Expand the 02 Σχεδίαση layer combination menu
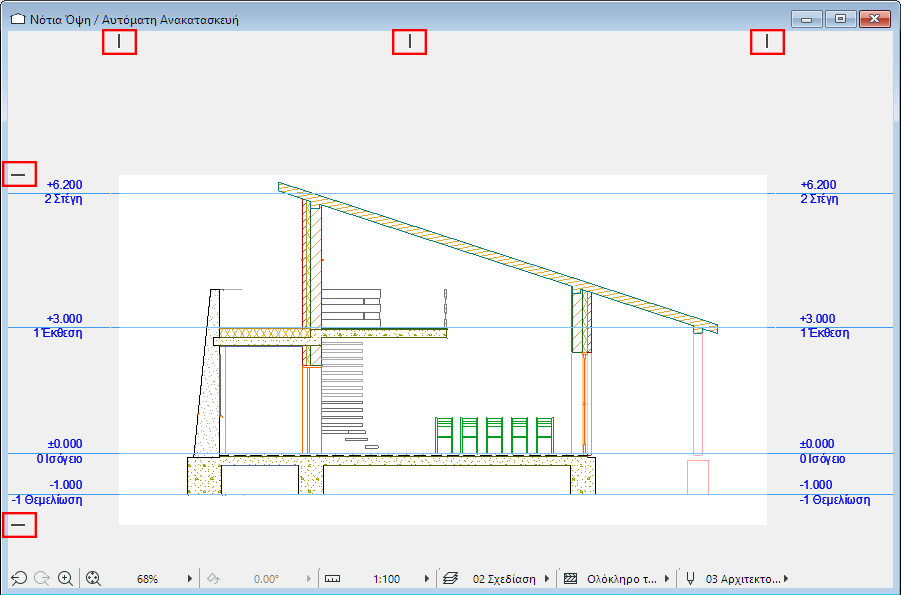This screenshot has width=901, height=595. point(547,579)
